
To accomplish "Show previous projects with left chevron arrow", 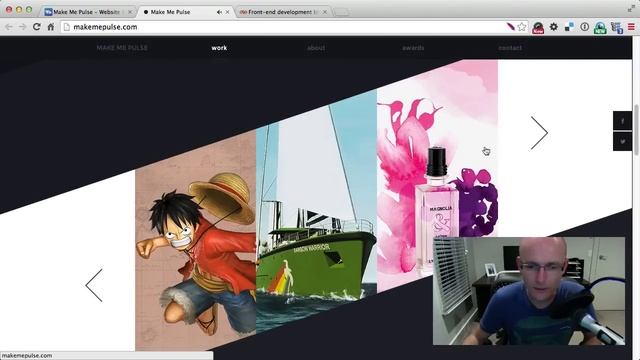I will click(94, 285).
